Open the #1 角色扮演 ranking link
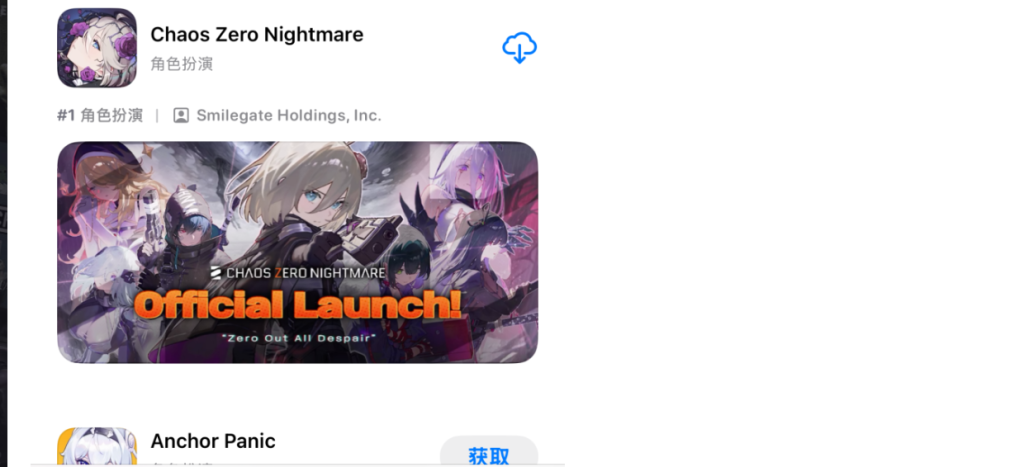The image size is (1024, 467). click(x=100, y=116)
